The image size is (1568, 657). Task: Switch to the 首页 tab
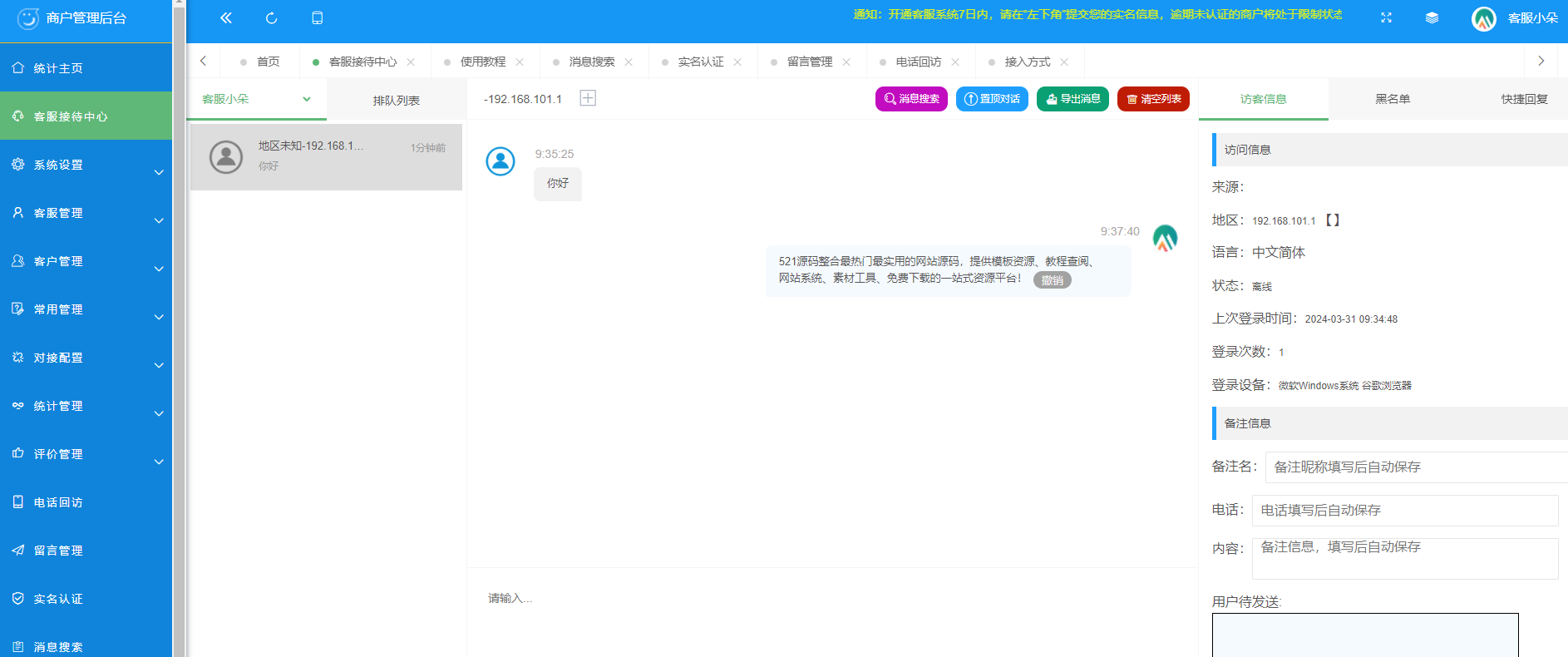(268, 62)
